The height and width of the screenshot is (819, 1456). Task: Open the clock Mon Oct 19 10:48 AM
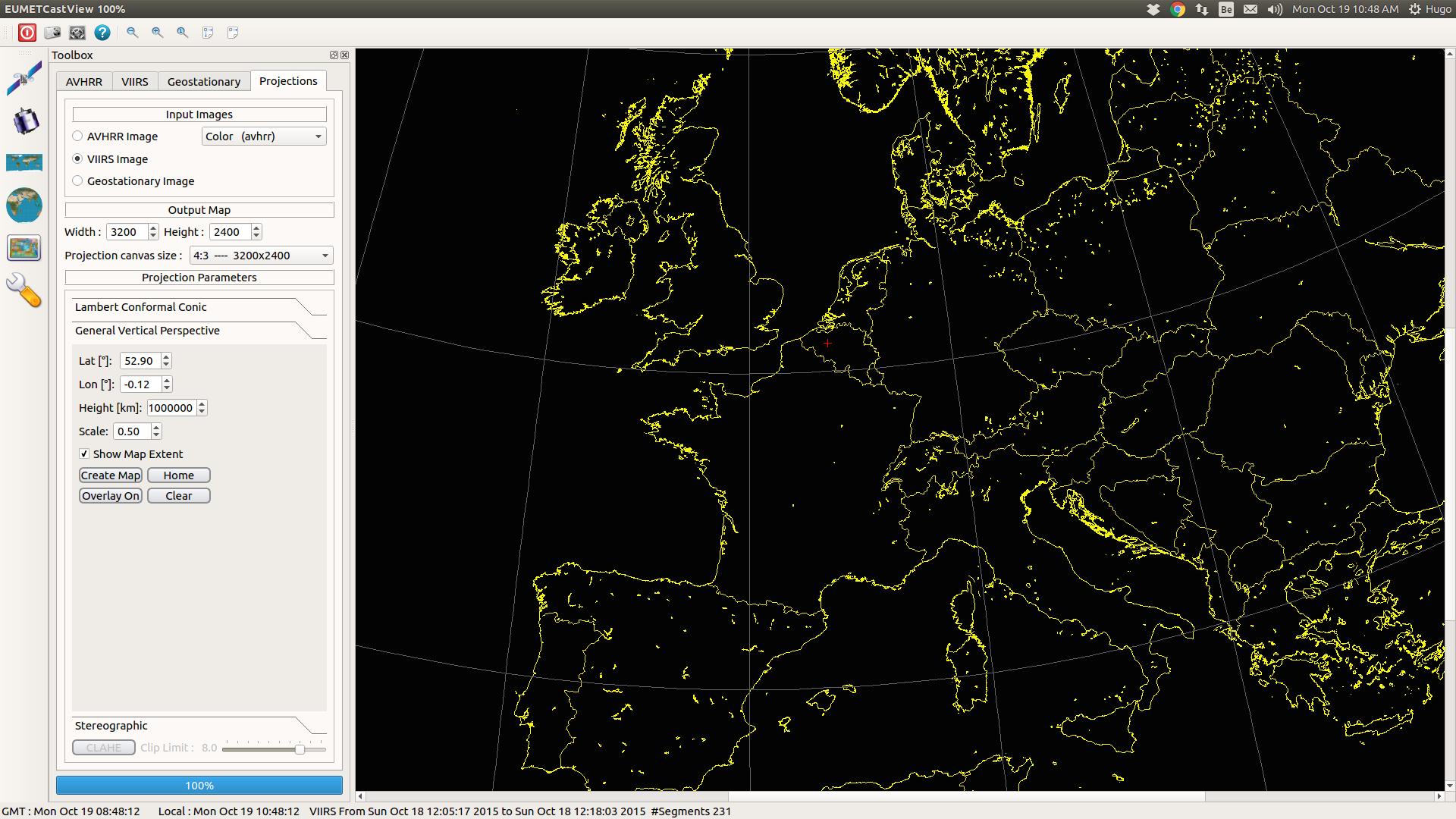tap(1345, 9)
